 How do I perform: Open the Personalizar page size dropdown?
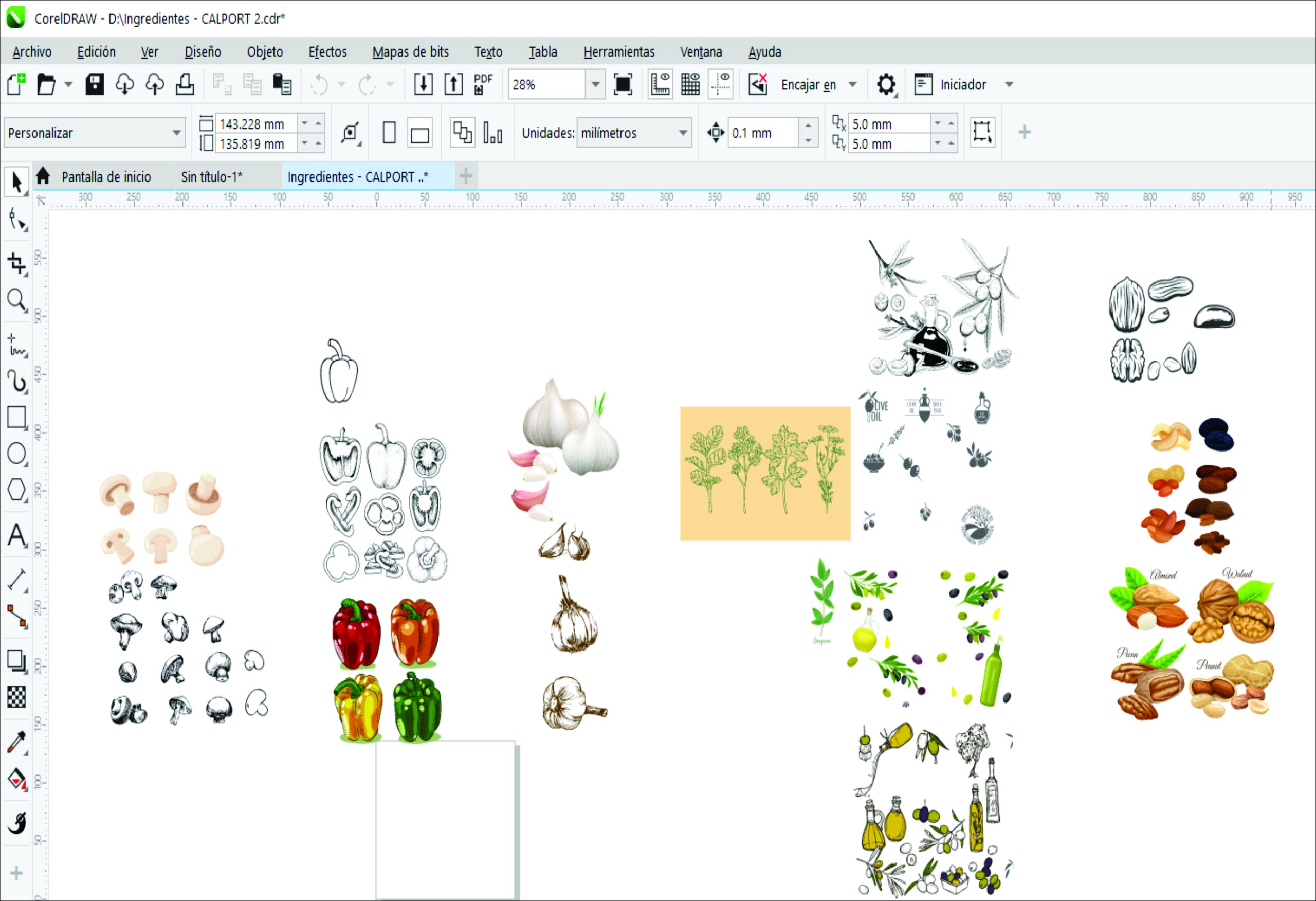click(176, 133)
